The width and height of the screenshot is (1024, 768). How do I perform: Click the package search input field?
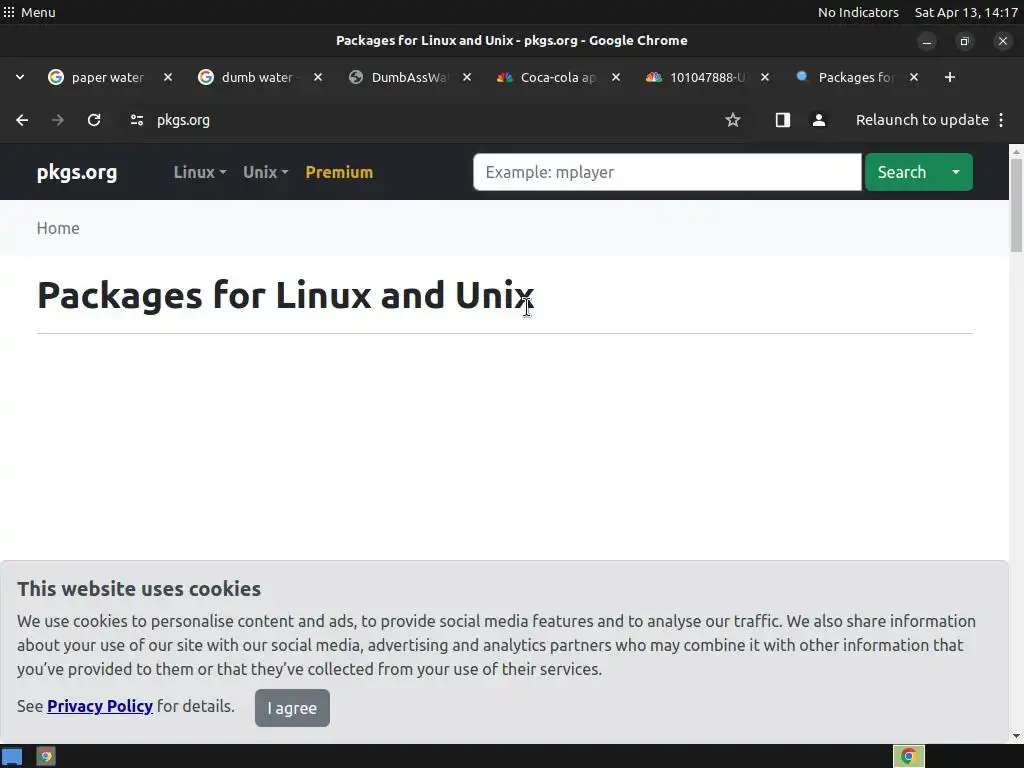coord(667,172)
